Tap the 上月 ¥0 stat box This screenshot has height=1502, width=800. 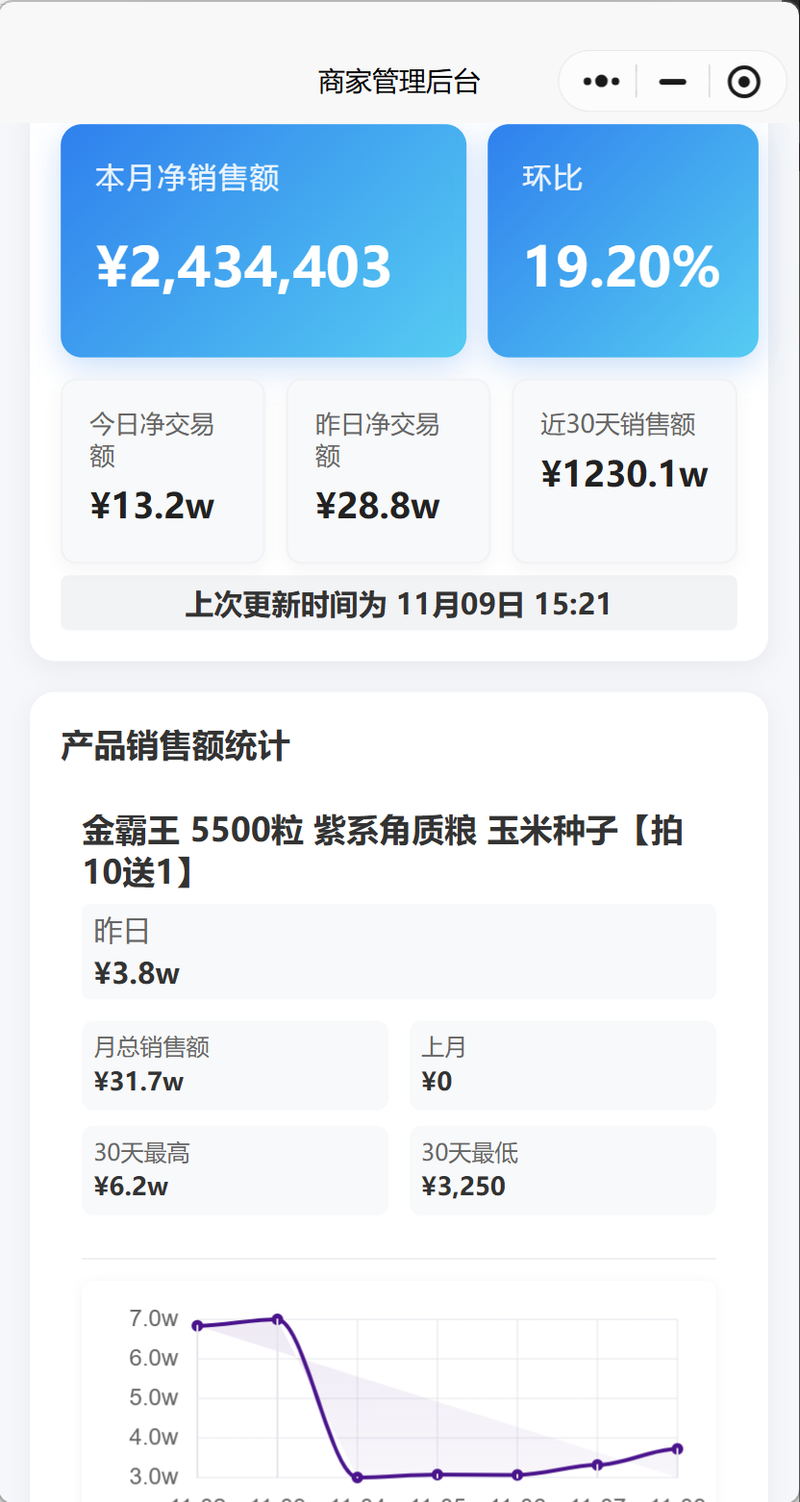click(x=562, y=1065)
